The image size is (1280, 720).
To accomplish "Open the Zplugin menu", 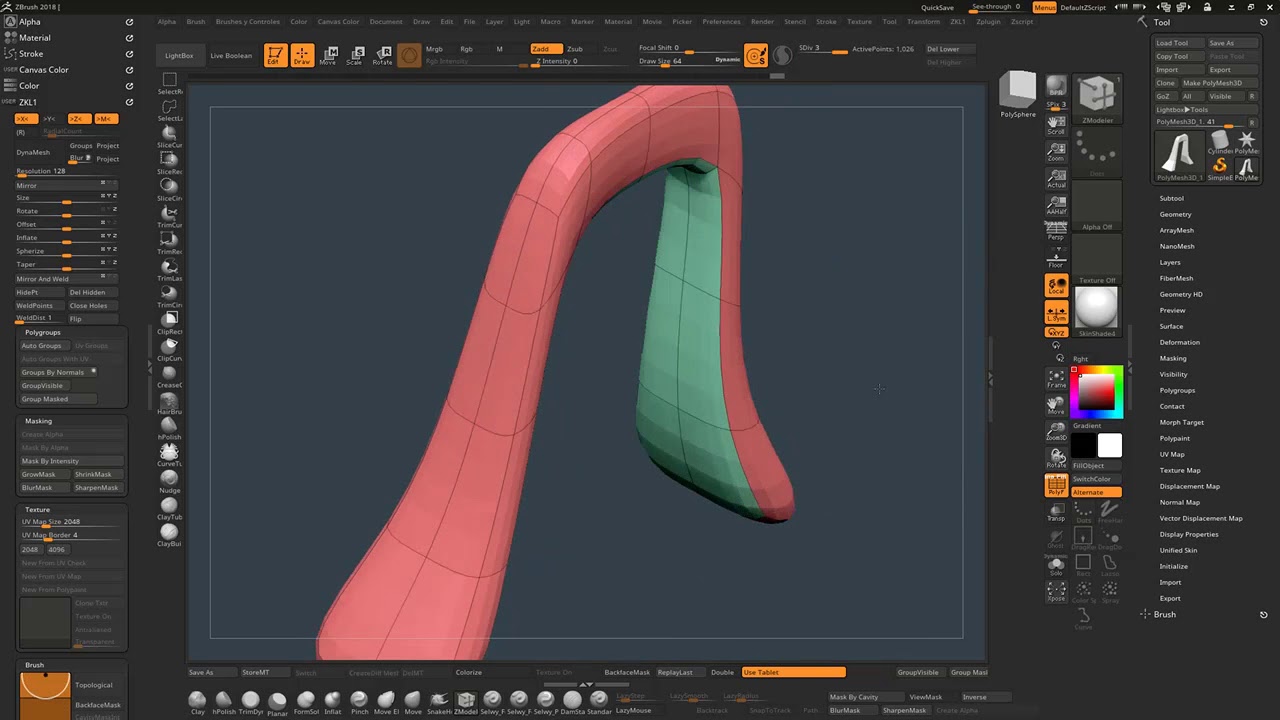I will pos(988,21).
